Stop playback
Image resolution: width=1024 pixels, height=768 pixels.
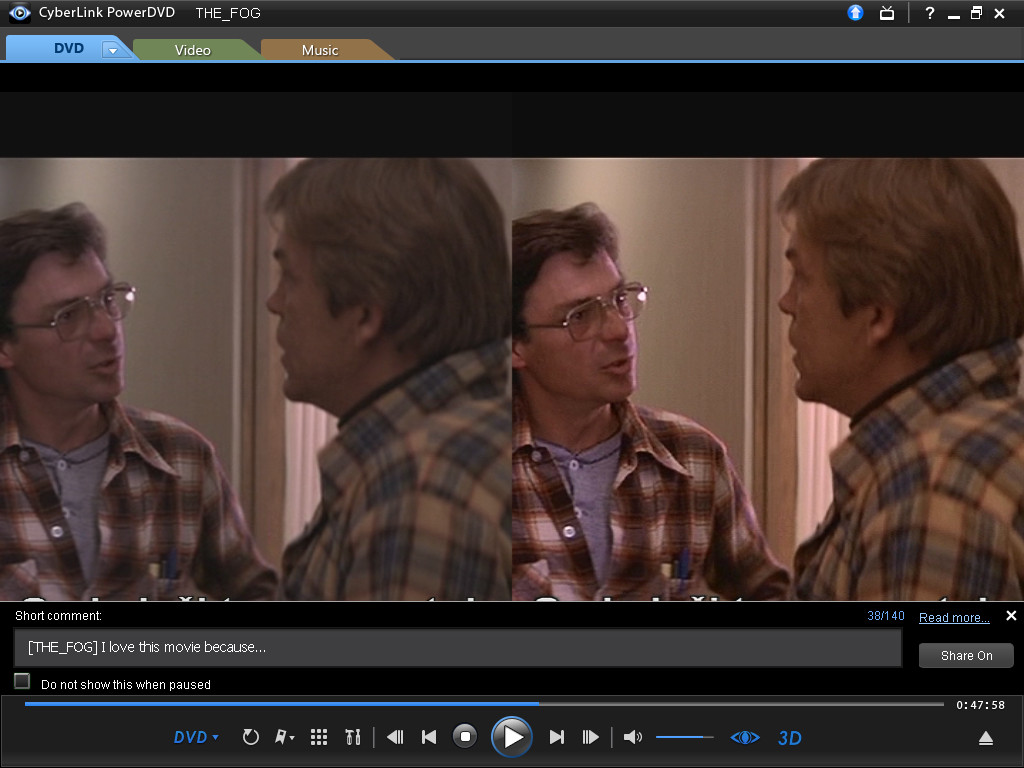tap(465, 737)
